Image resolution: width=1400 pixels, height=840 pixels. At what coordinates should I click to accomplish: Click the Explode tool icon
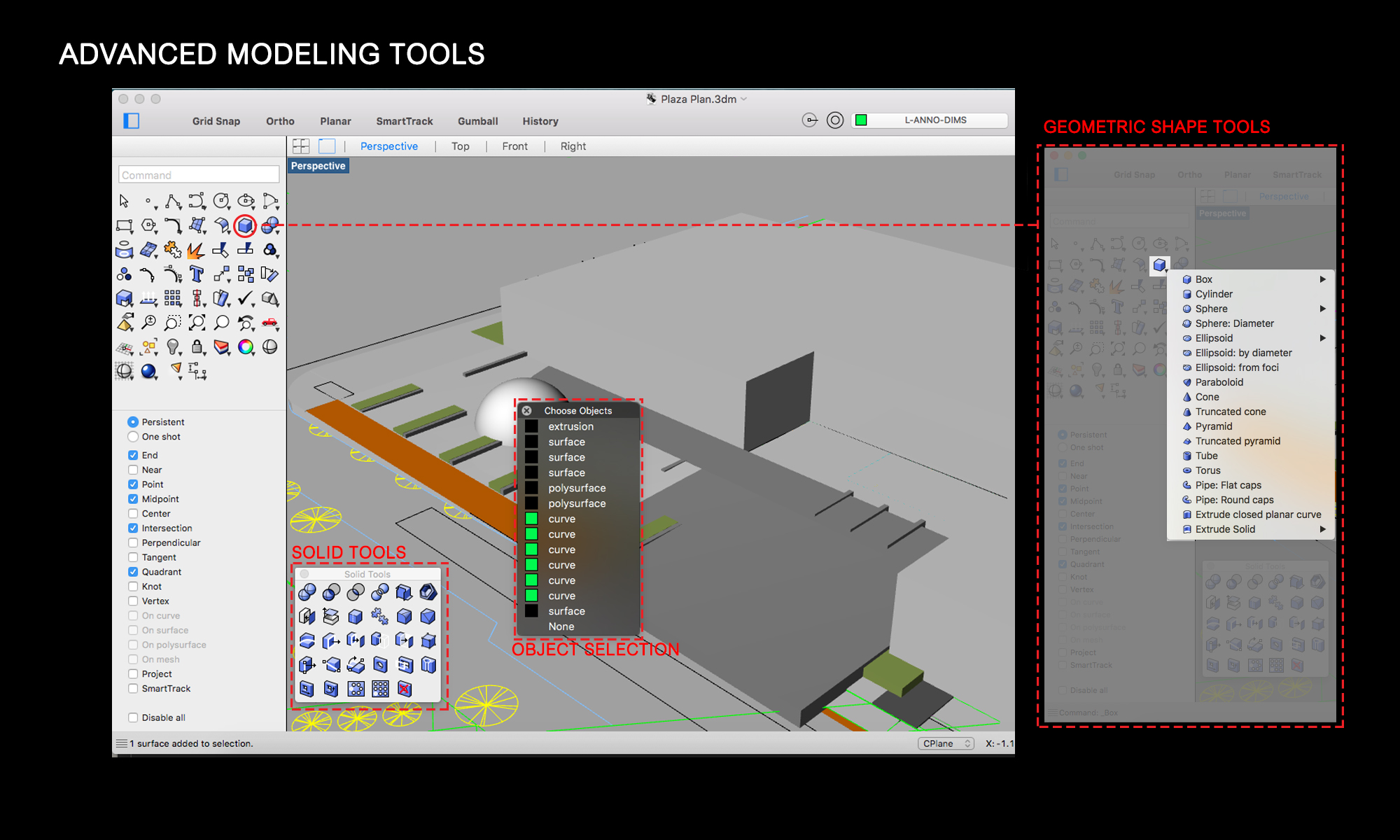click(196, 250)
